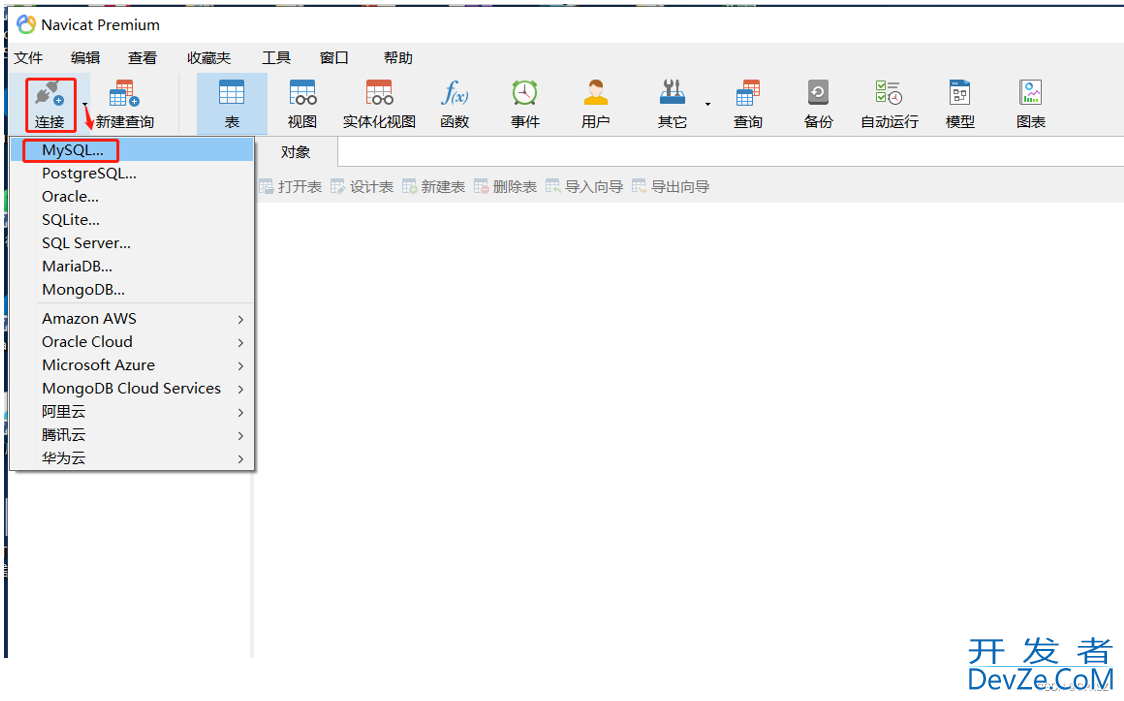Expand the Amazon AWS submenu
Viewport: 1124px width, 701px height.
(x=132, y=318)
